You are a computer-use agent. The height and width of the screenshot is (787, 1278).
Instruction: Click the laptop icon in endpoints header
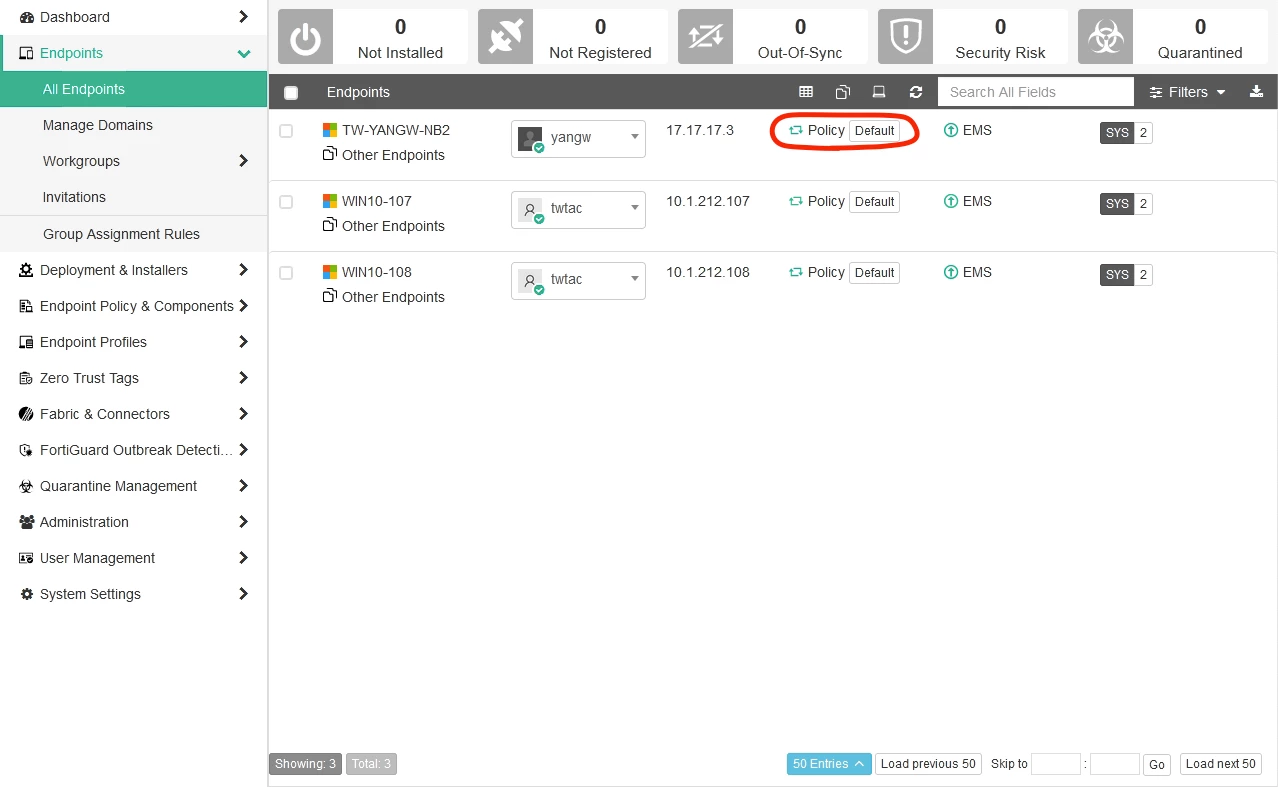(x=879, y=92)
